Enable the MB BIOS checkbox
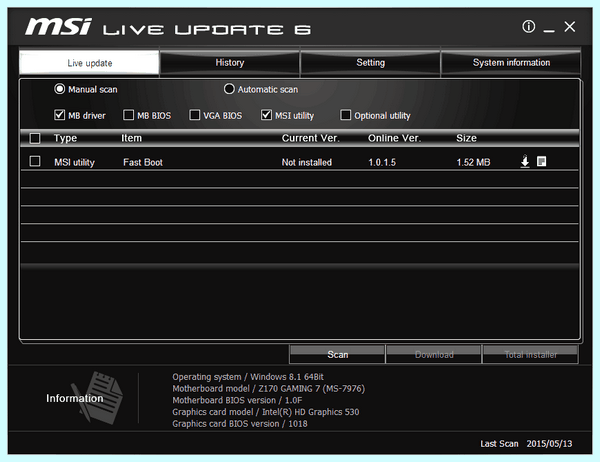 pos(128,115)
